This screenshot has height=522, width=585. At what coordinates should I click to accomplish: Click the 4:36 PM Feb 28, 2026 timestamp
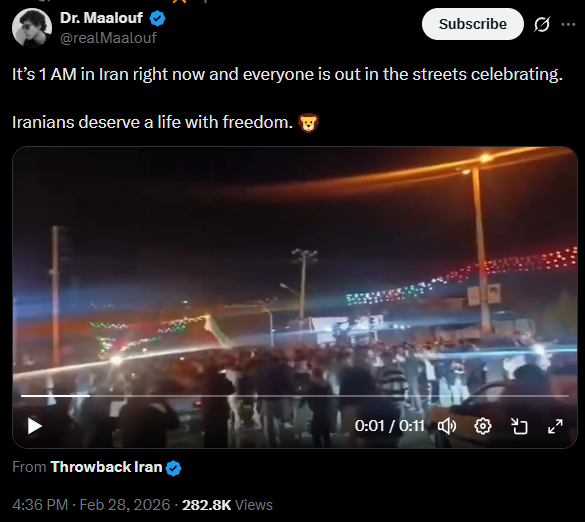91,505
